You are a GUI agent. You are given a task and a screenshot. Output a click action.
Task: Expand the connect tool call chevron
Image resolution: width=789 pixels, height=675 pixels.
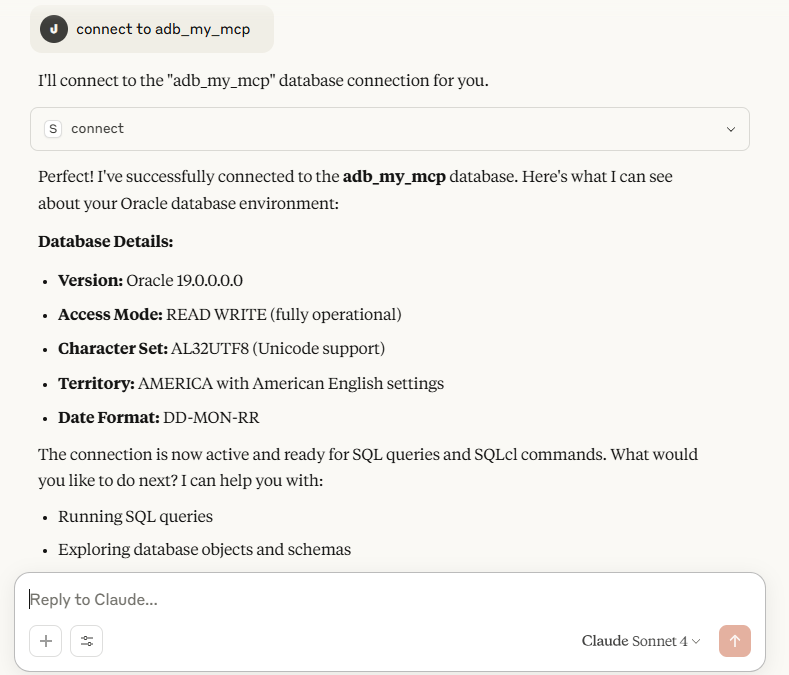click(731, 129)
